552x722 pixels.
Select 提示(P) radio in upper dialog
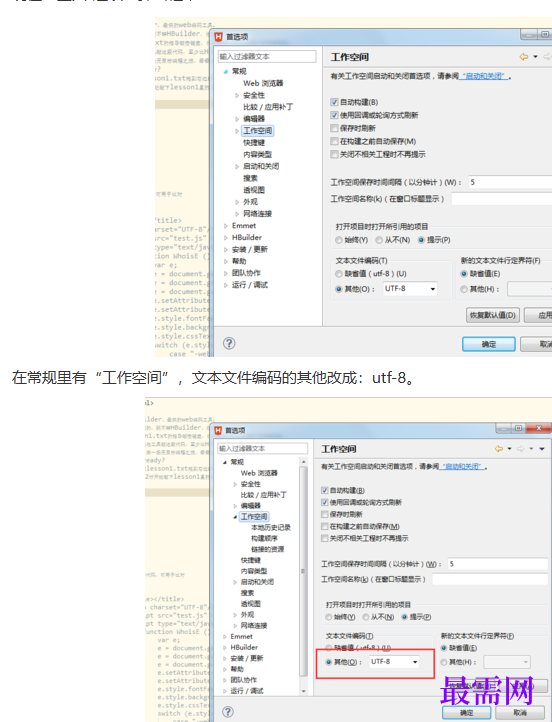(421, 240)
